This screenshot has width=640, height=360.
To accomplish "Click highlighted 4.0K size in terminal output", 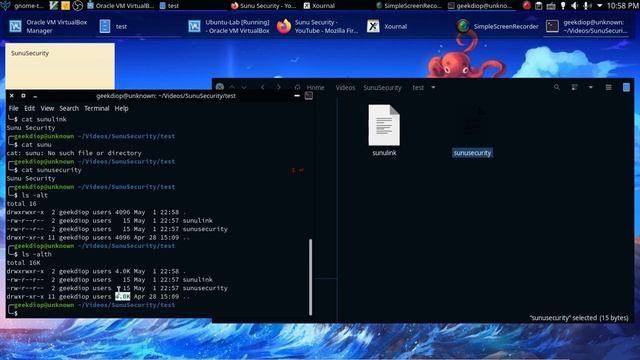I will [122, 296].
